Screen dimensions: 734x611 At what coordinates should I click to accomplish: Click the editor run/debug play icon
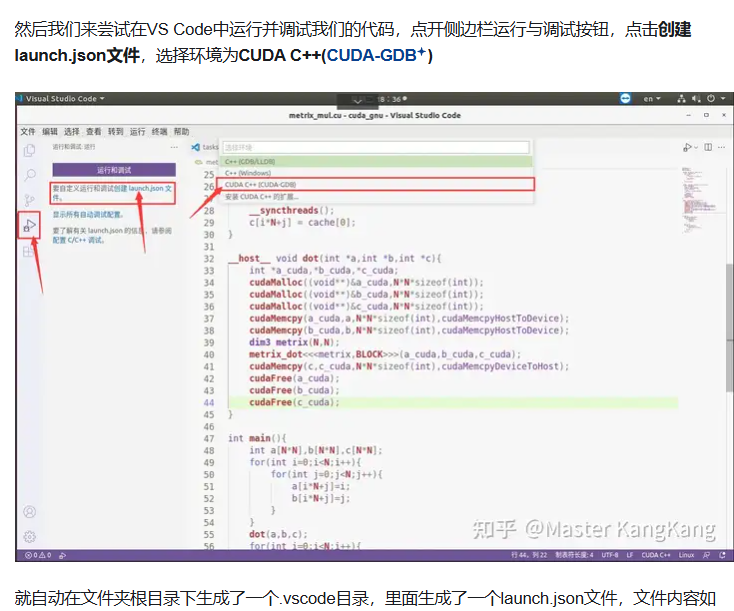tap(687, 147)
